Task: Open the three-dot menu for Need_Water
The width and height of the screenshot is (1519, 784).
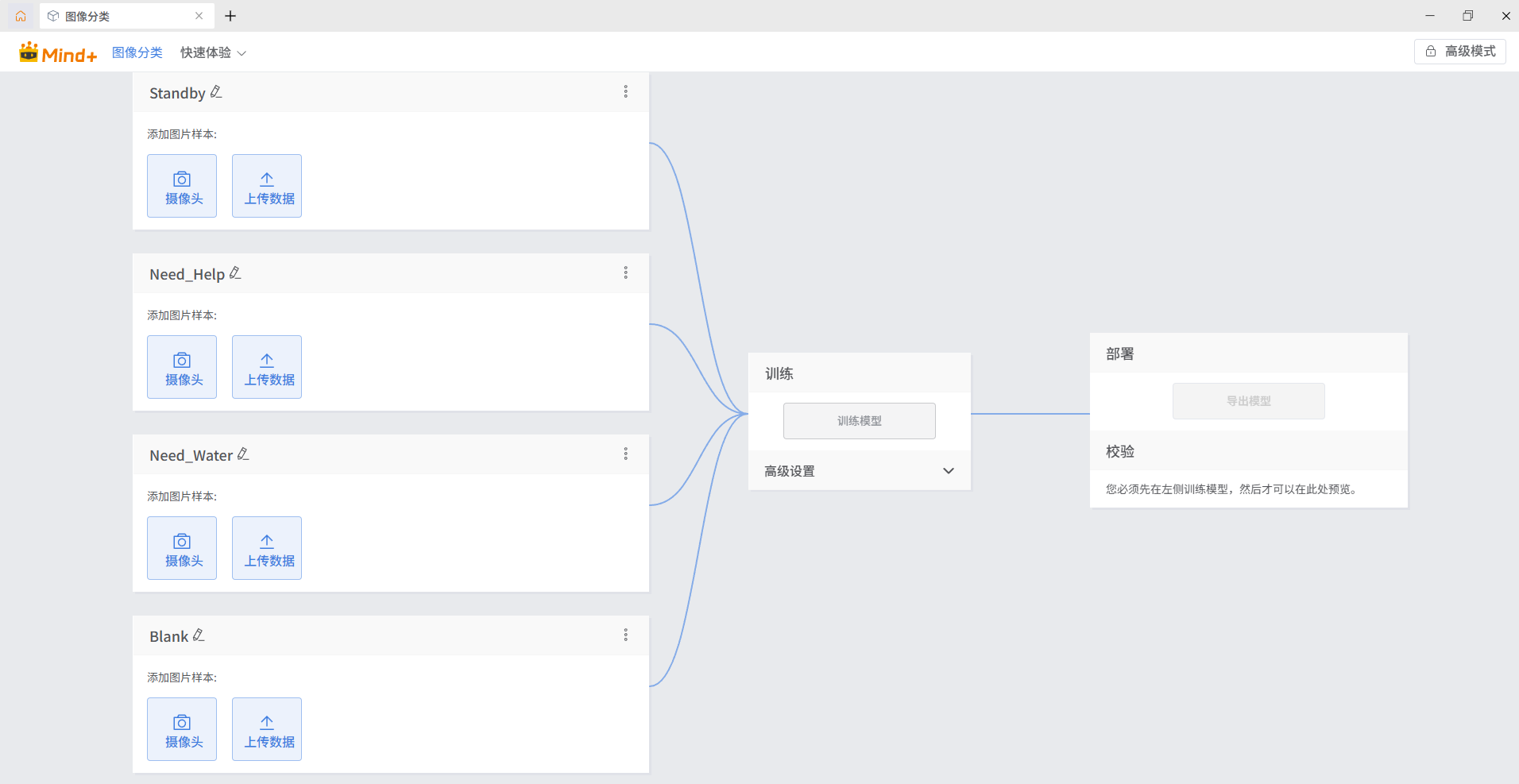Action: 626,454
